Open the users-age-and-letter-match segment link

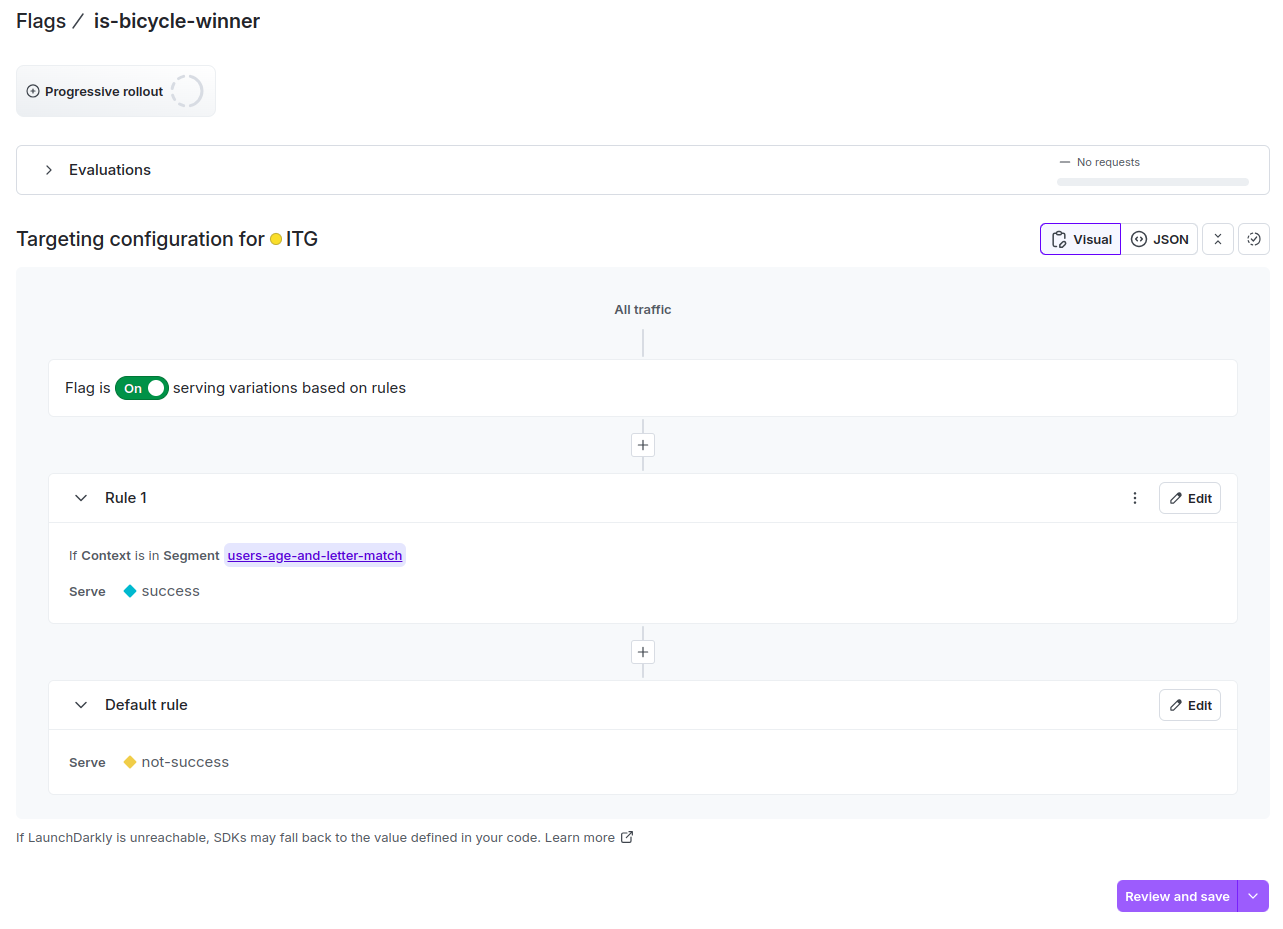pyautogui.click(x=315, y=555)
